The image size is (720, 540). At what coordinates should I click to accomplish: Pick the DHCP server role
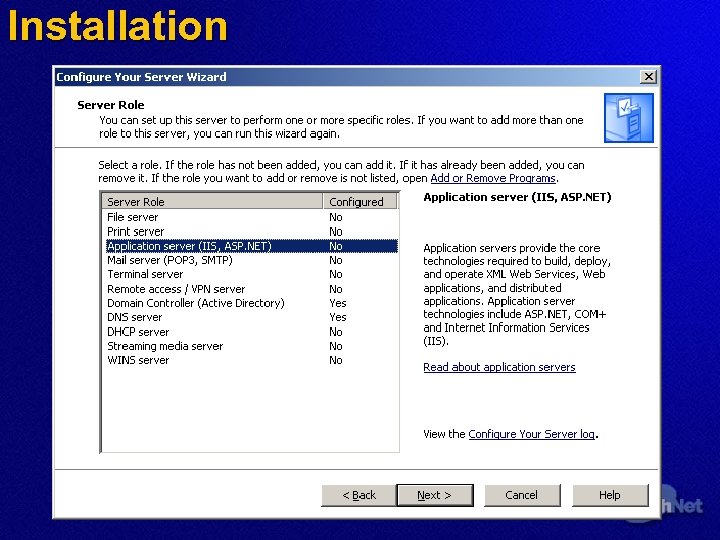pos(252,332)
